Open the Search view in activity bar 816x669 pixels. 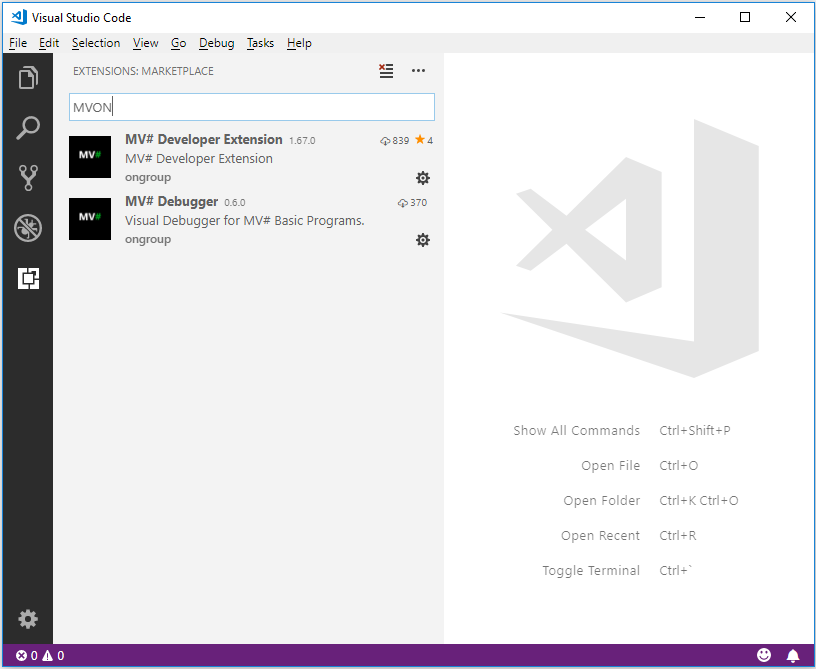click(x=28, y=127)
